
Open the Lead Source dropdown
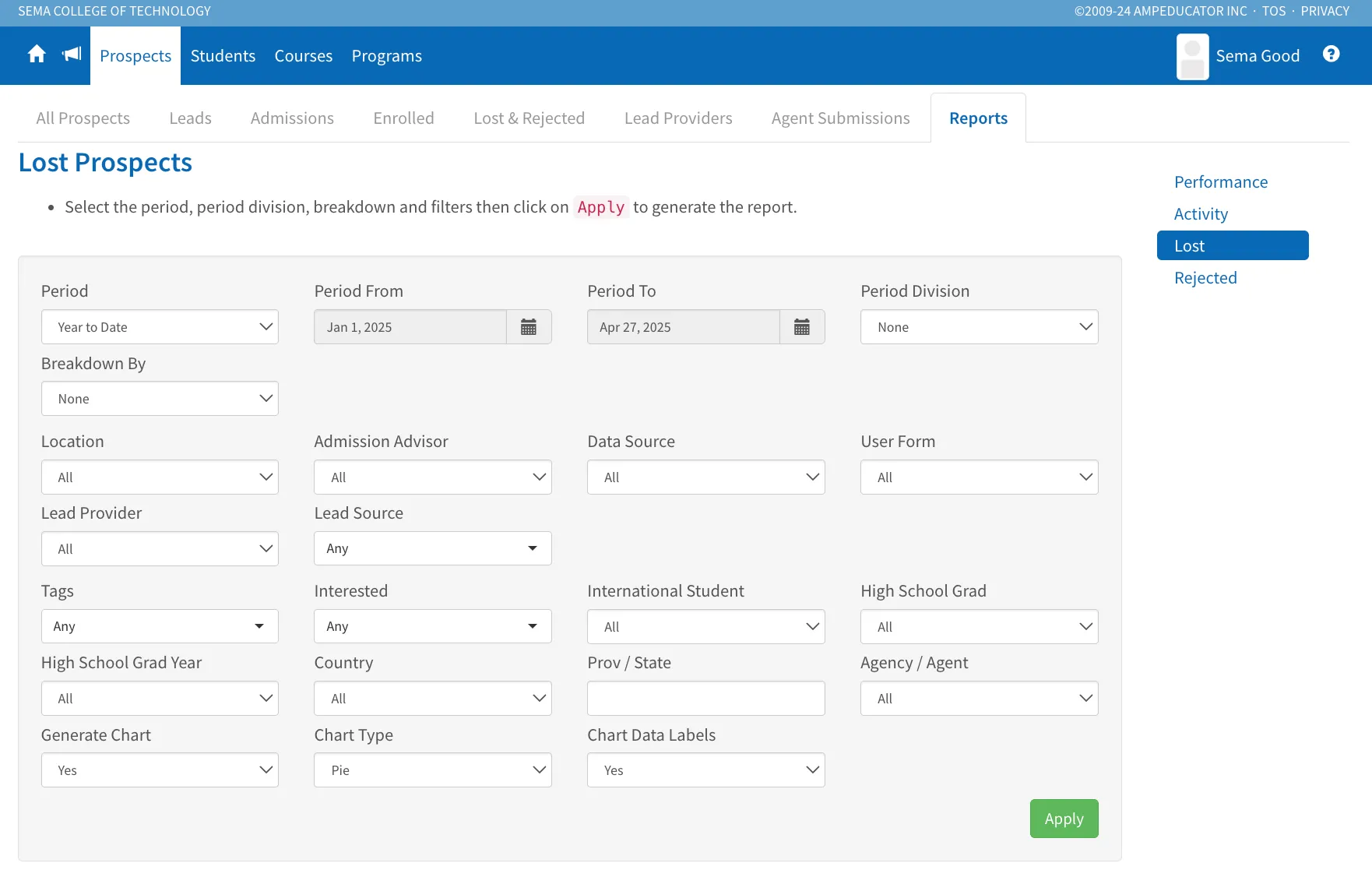[x=433, y=548]
